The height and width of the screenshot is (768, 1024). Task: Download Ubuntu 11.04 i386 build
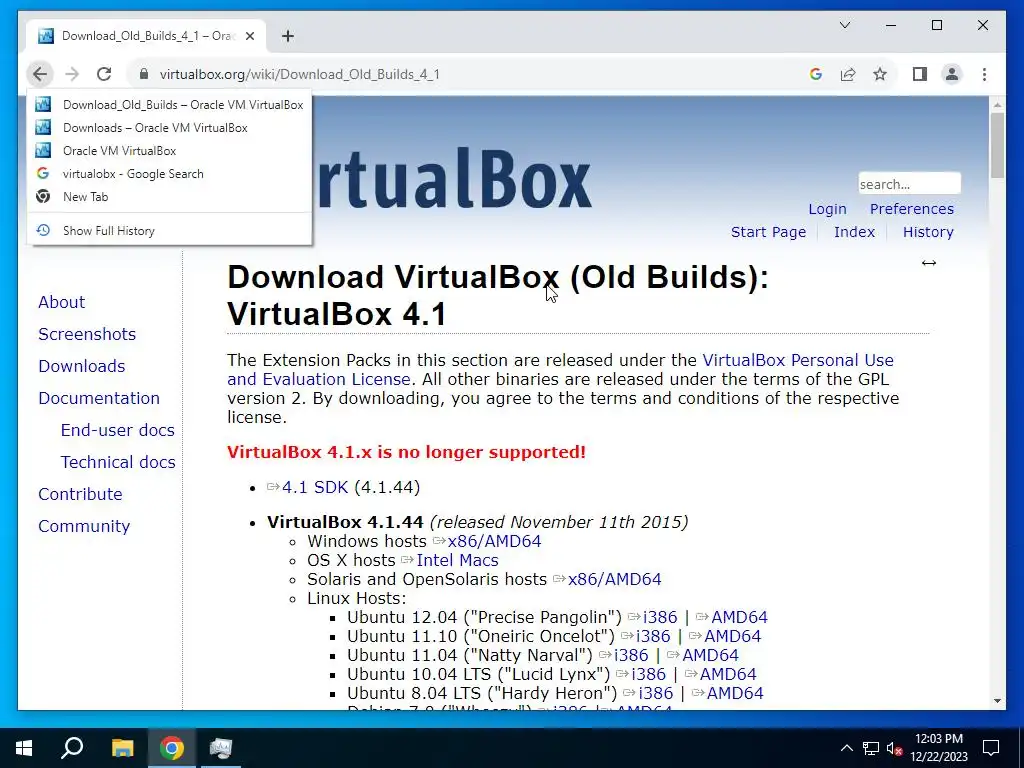(631, 655)
